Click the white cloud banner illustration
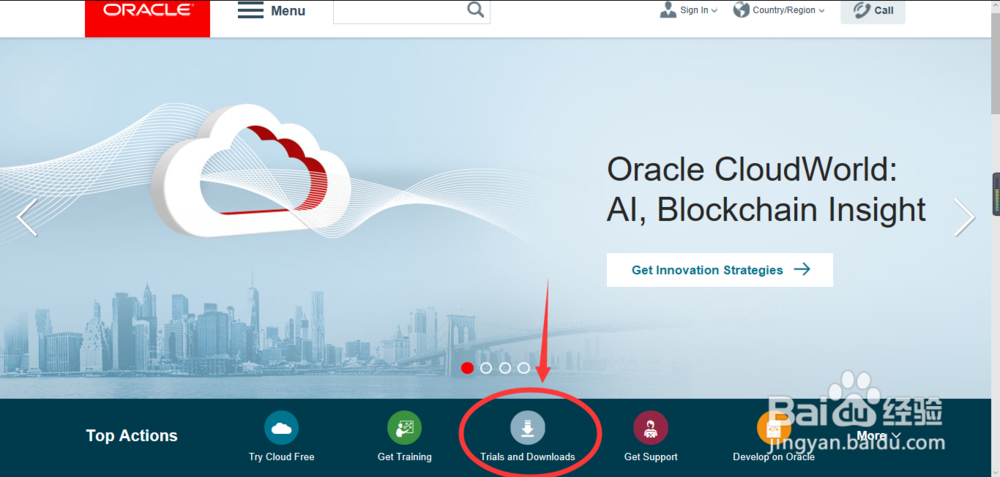1000x477 pixels. (x=251, y=170)
